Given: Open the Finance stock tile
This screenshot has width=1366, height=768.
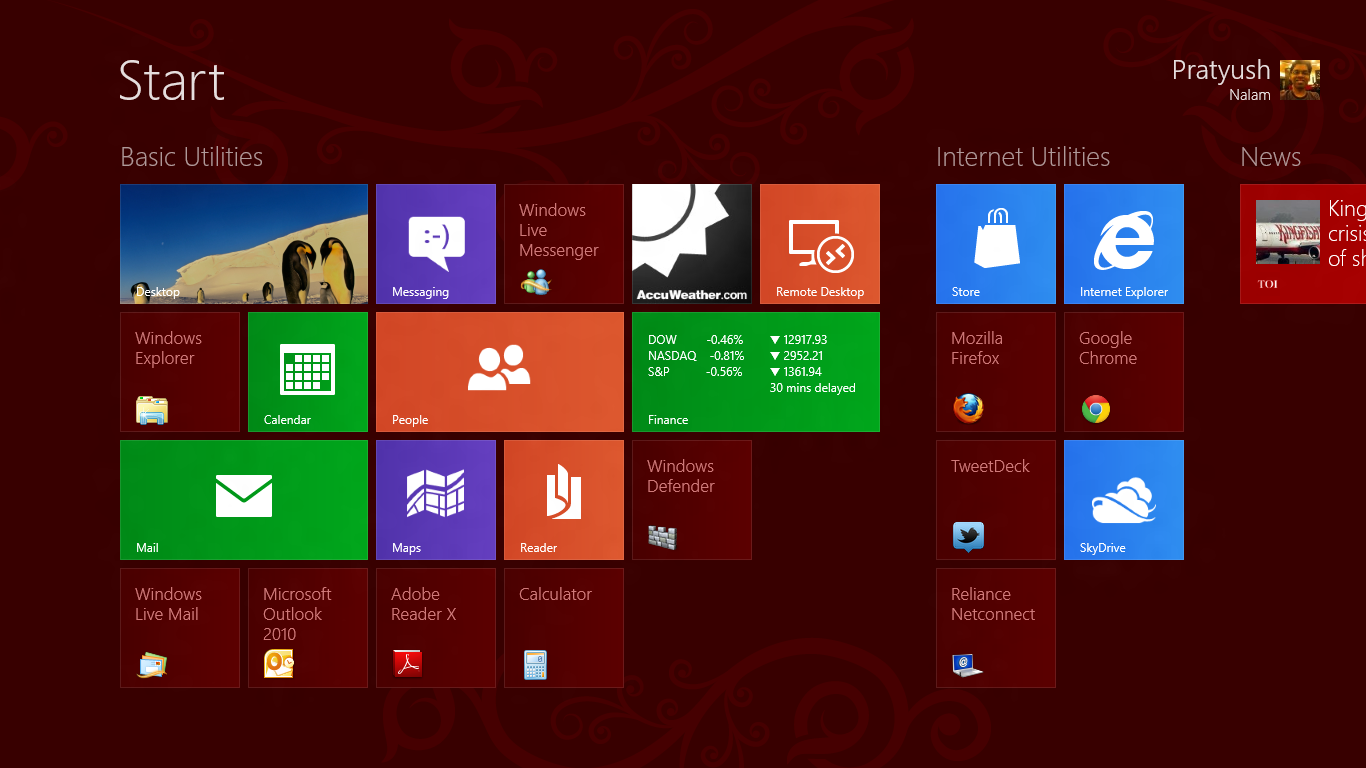Looking at the screenshot, I should [756, 372].
